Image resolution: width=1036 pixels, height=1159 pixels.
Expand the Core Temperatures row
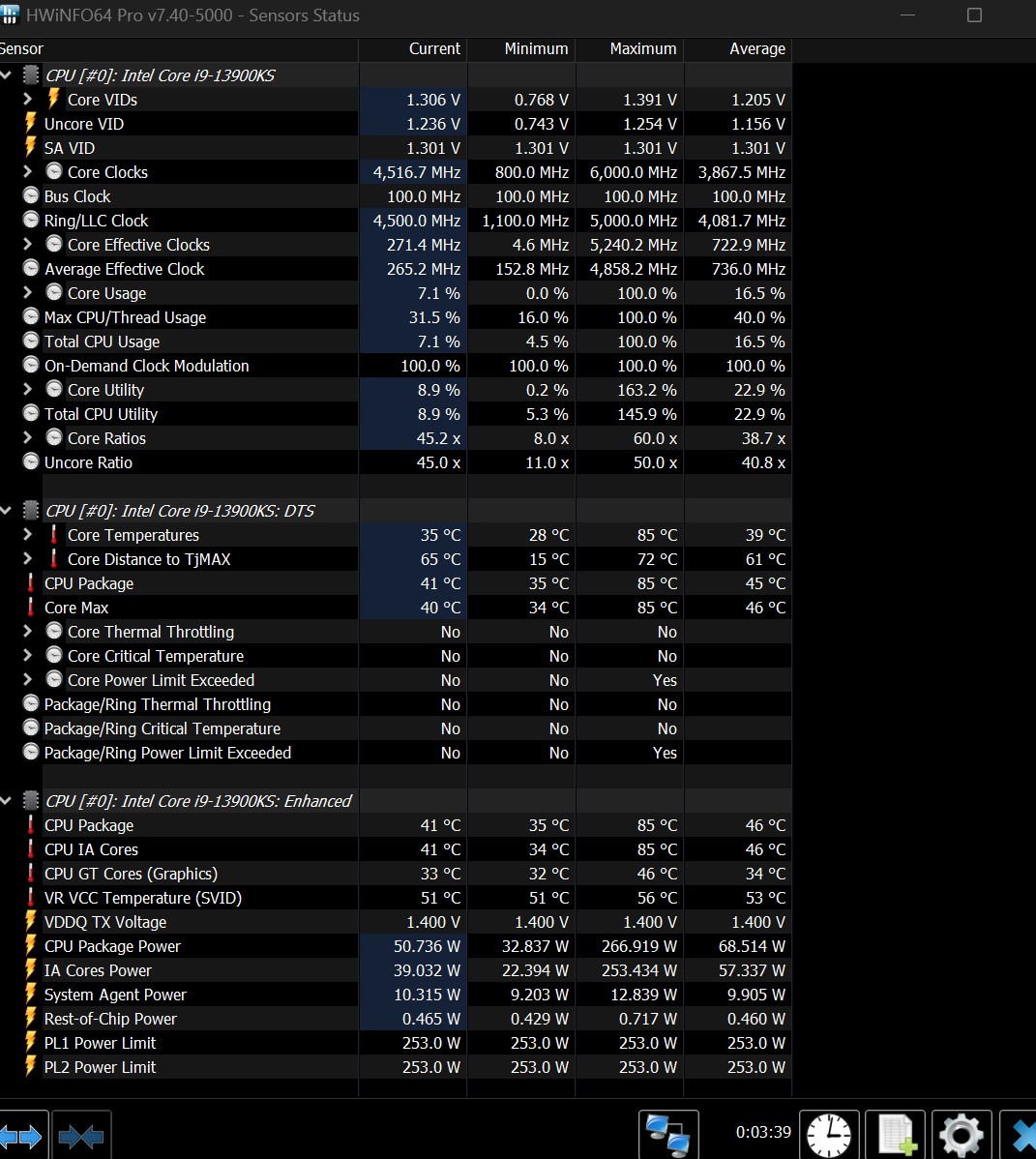pyautogui.click(x=27, y=534)
